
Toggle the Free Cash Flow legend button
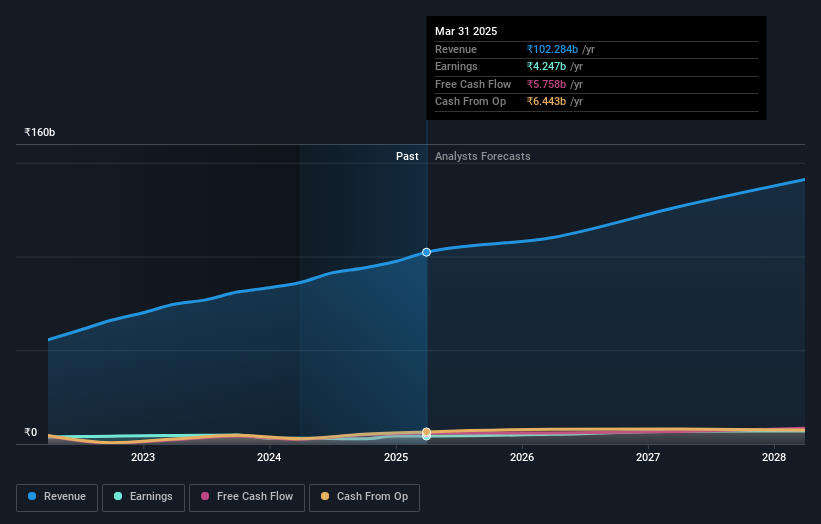click(x=247, y=497)
